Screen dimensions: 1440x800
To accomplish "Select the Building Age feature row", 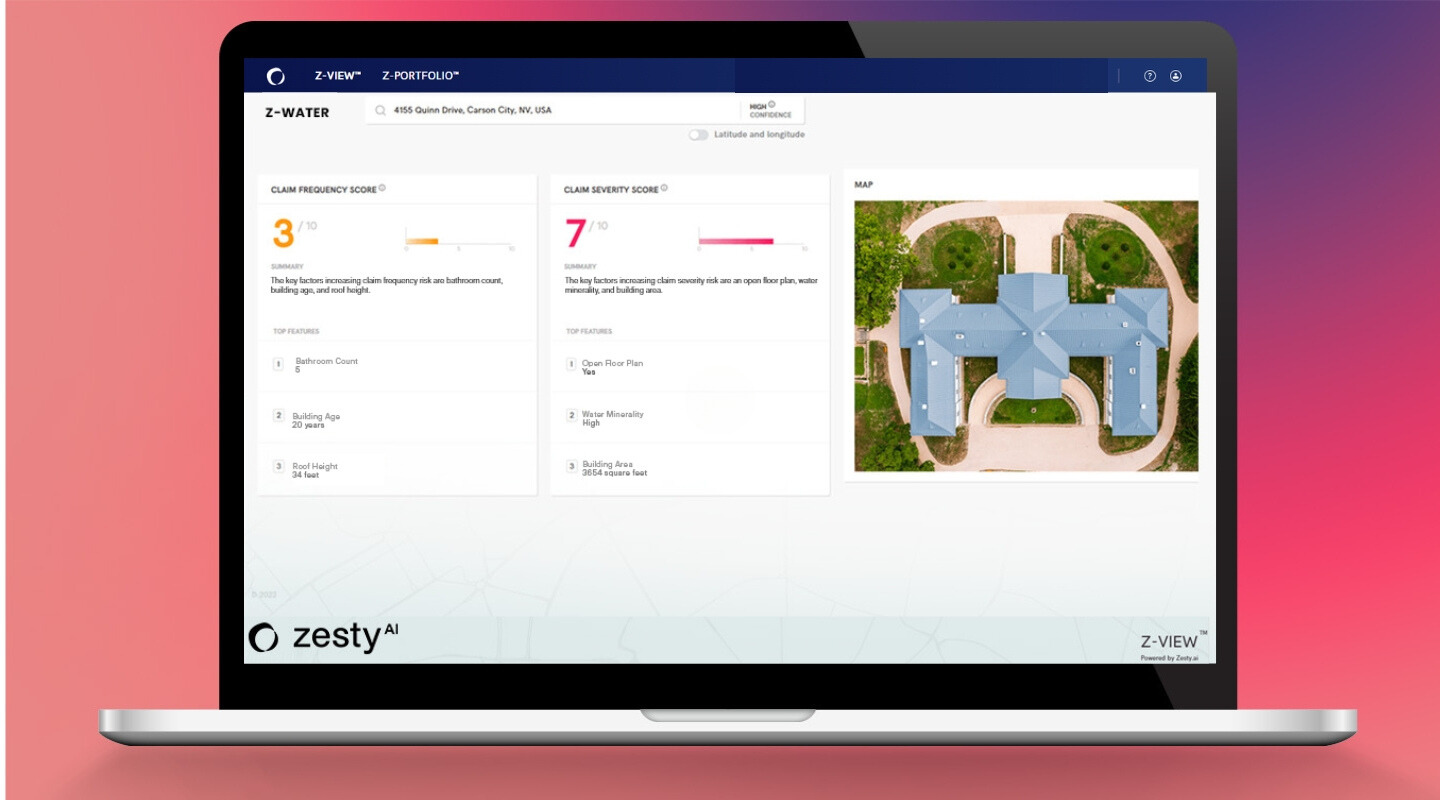I will tap(397, 420).
